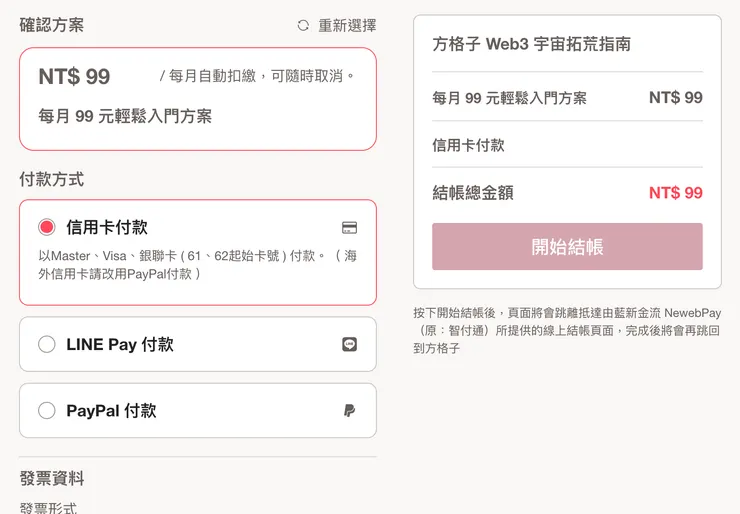Click the PayPal logo icon
Screen dimensions: 740x514
pyautogui.click(x=349, y=411)
